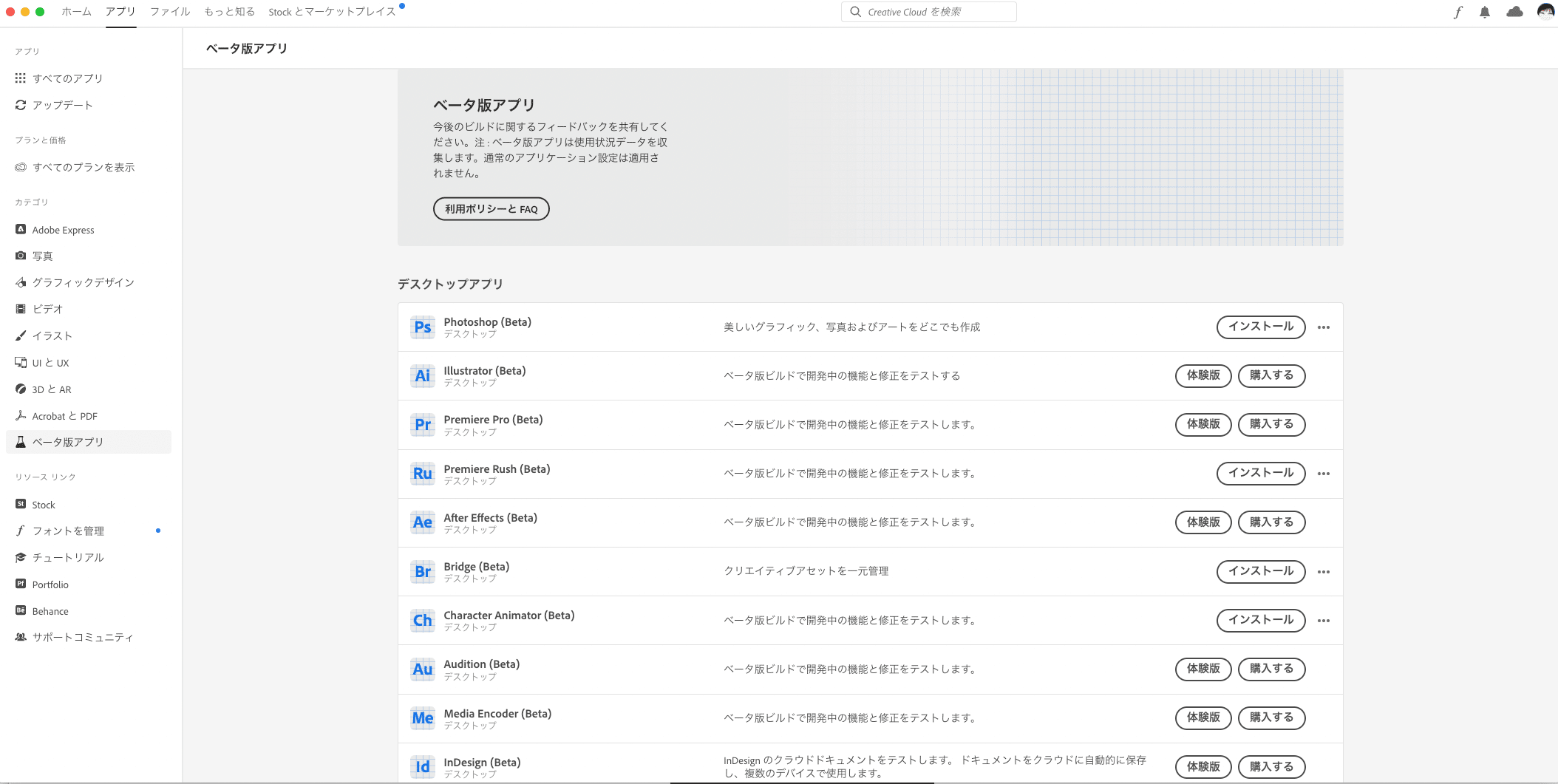1558x784 pixels.
Task: Open more options for Premiere Rush (Beta)
Action: (x=1324, y=474)
